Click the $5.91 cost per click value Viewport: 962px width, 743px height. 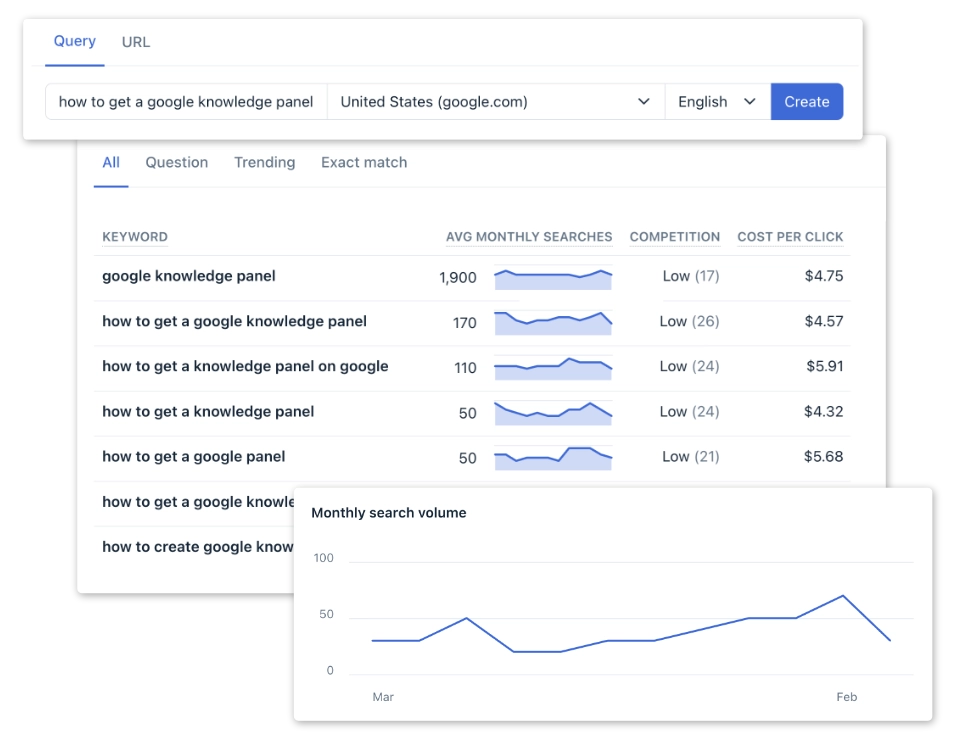[x=825, y=366]
